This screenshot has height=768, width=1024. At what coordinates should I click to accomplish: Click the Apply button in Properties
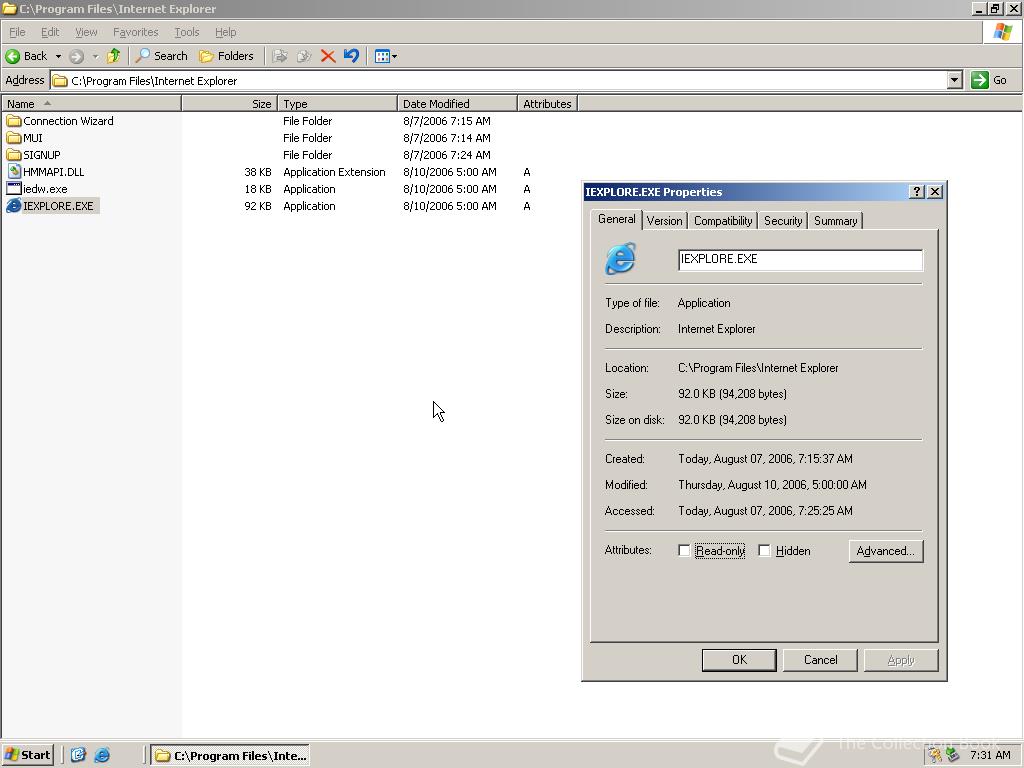[901, 660]
